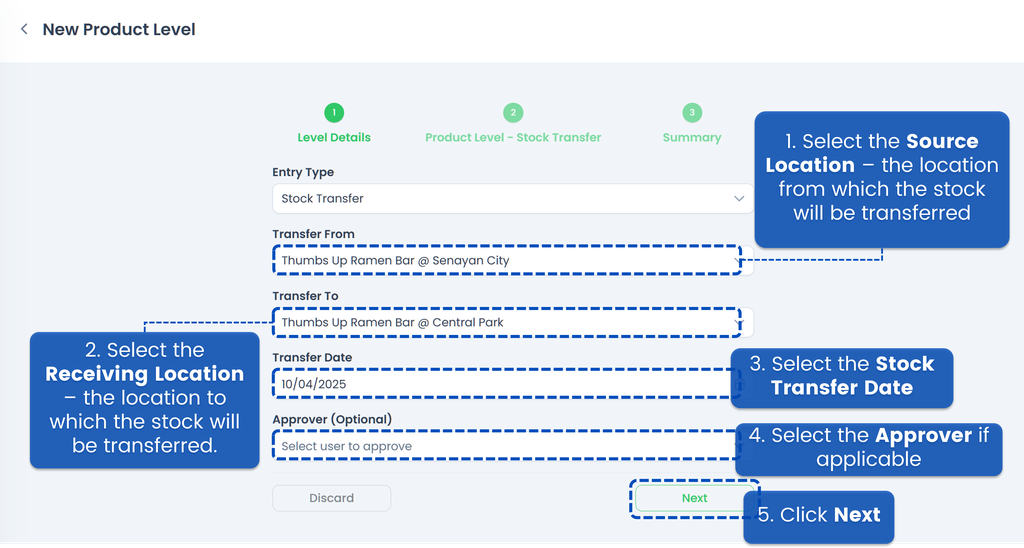
Task: Click the 'Select the Approver' callout box
Action: click(868, 448)
